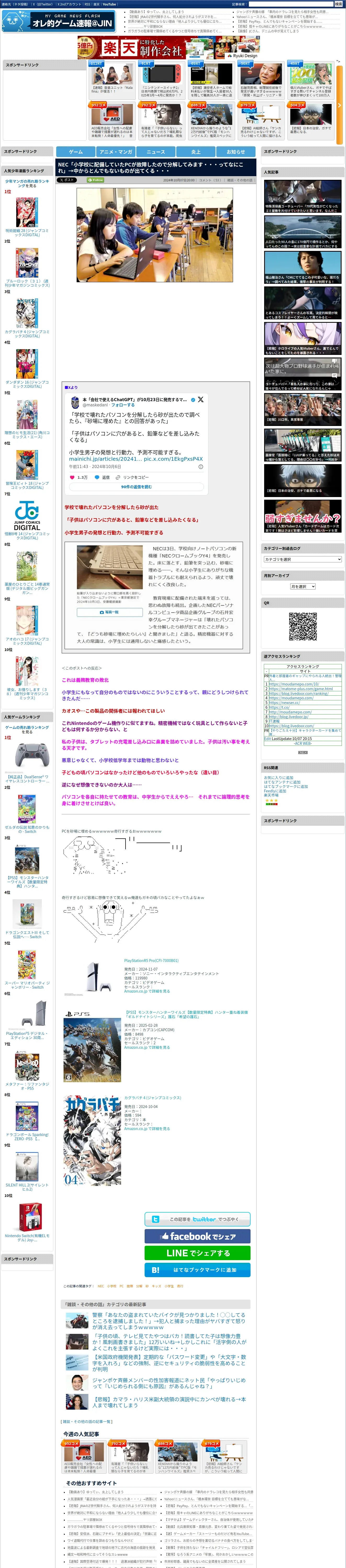Click はてなブックマークに追加 button
The width and height of the screenshot is (346, 1568).
click(197, 1270)
